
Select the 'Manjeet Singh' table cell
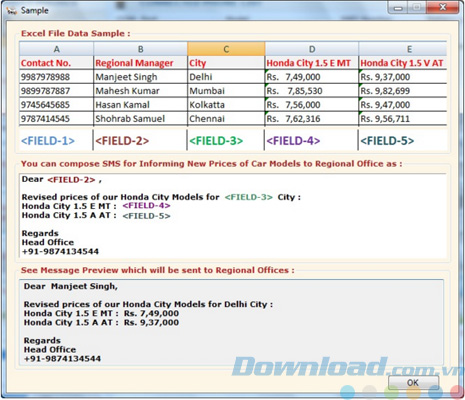[141, 77]
